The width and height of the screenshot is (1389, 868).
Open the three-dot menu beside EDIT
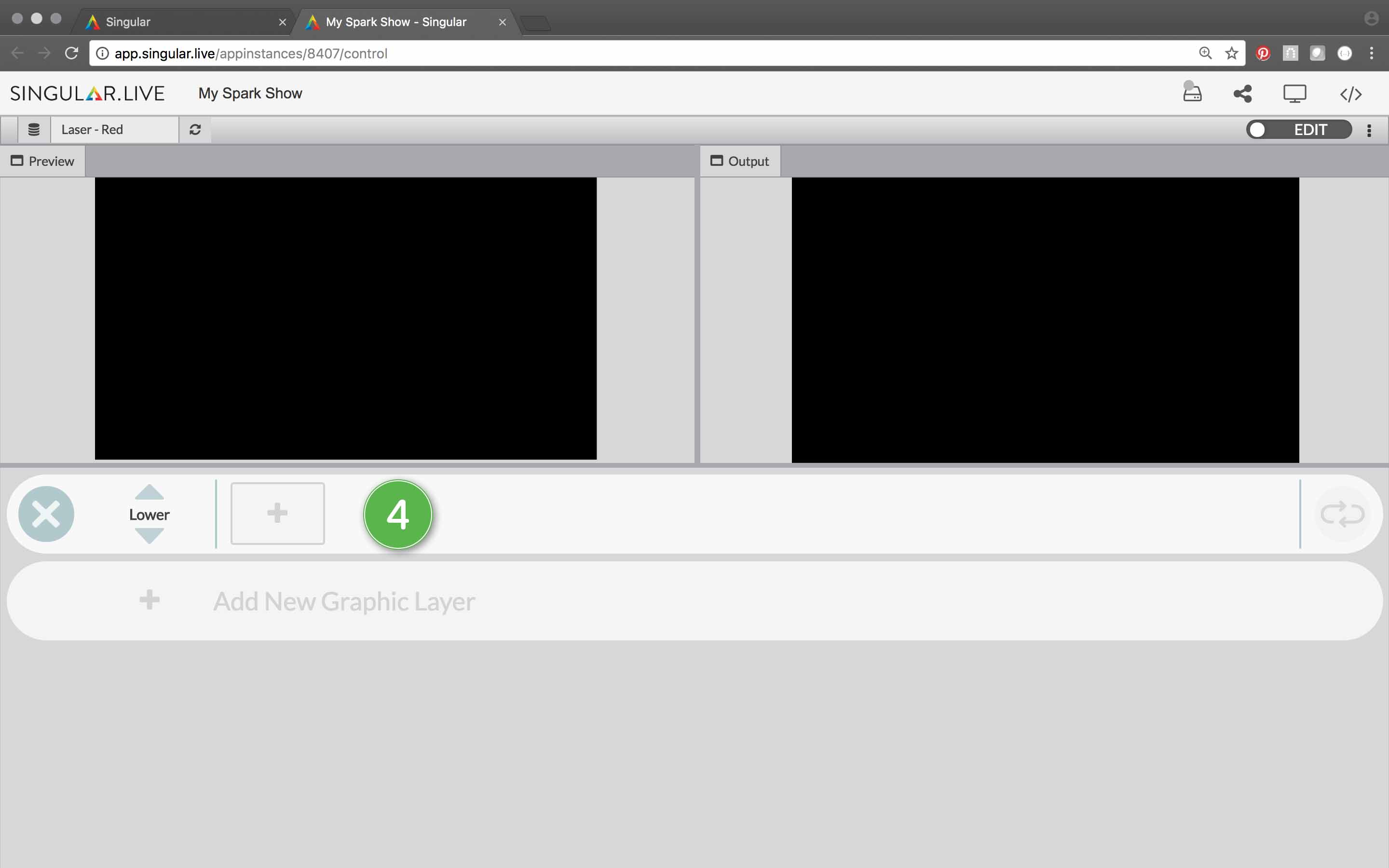1369,130
